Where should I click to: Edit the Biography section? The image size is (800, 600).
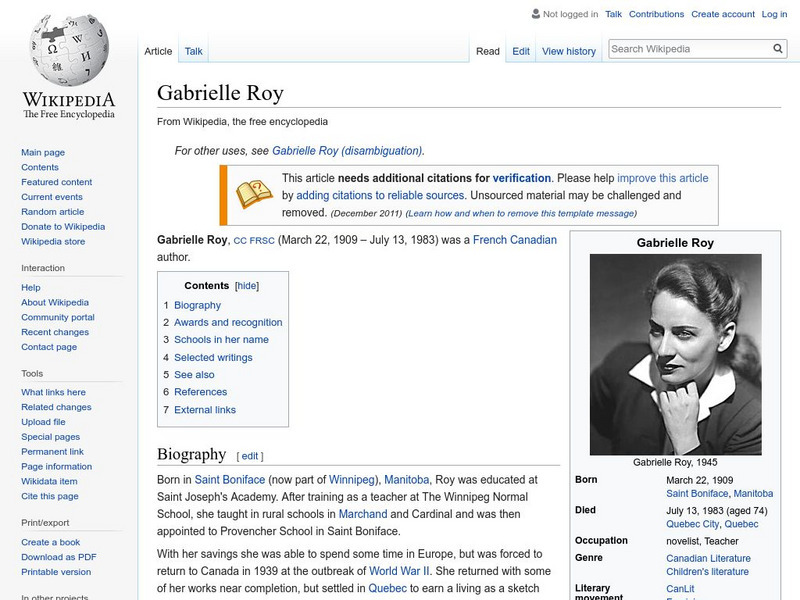[x=249, y=456]
